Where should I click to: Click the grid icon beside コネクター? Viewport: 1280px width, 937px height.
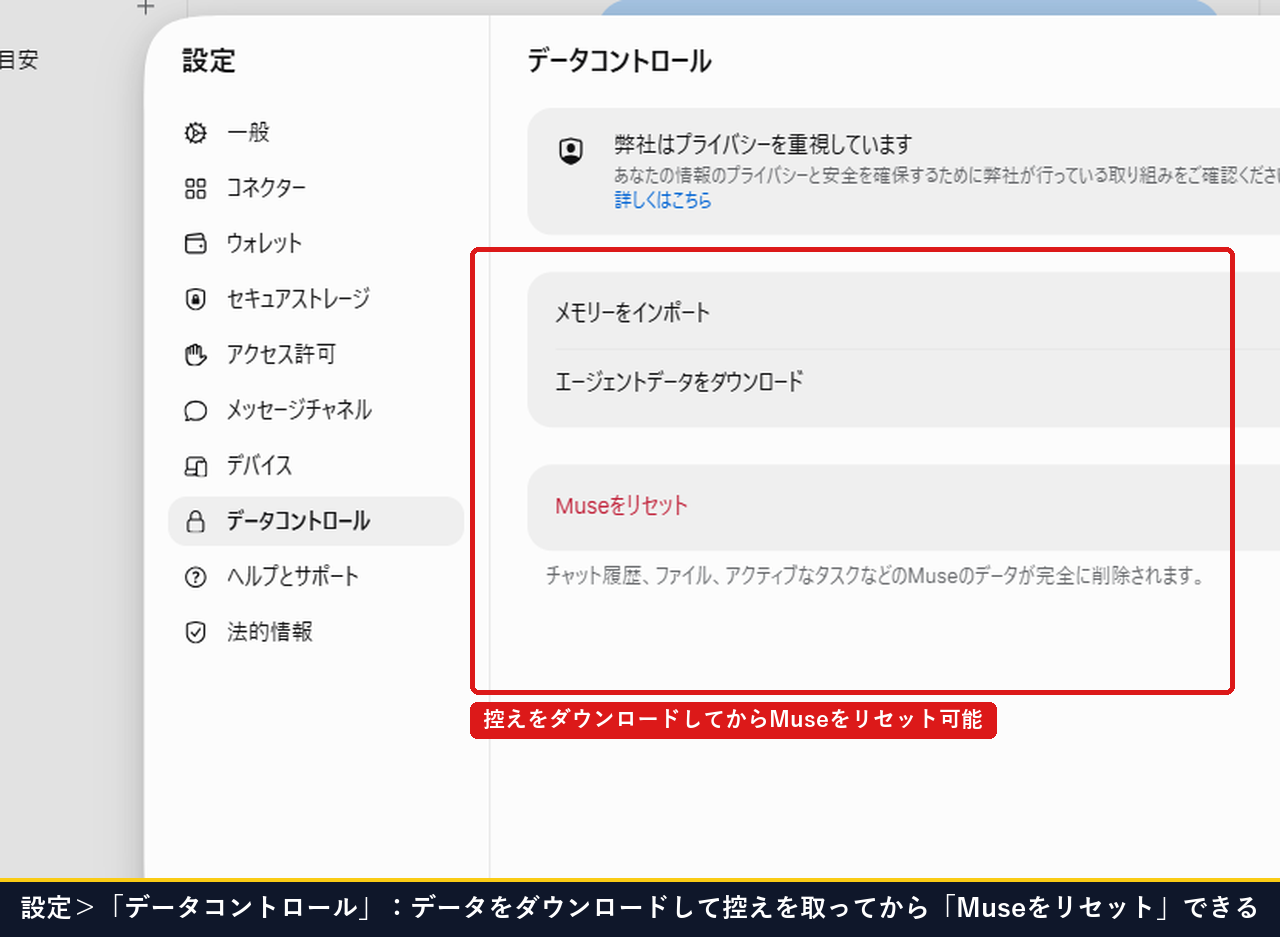coord(196,188)
